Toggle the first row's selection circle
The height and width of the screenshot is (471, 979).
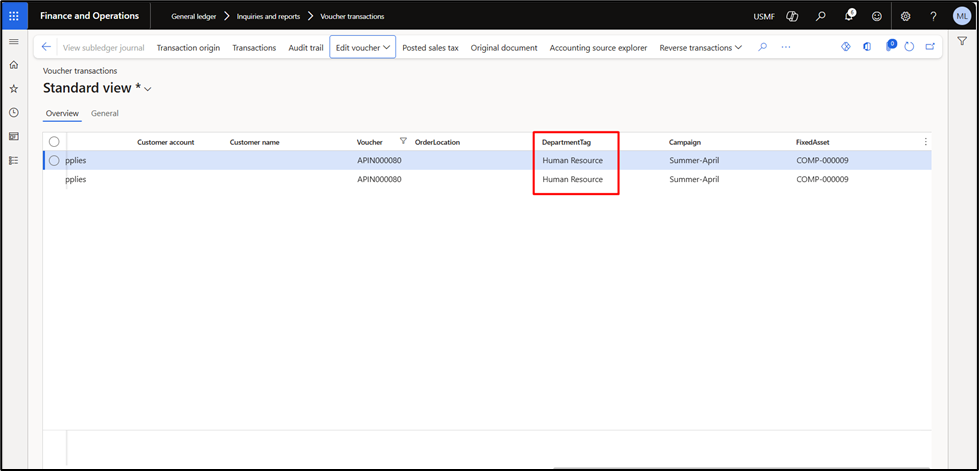tap(54, 161)
